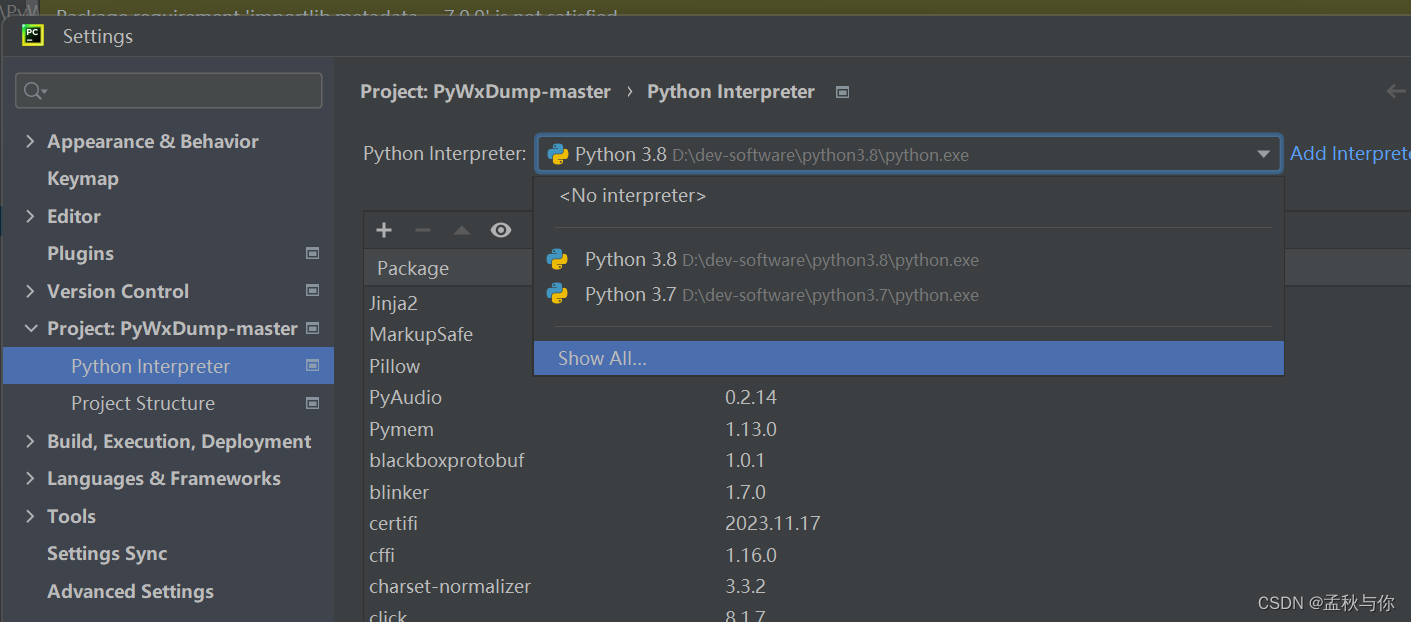Choose Python 3.7 in the interpreter list

[x=908, y=294]
